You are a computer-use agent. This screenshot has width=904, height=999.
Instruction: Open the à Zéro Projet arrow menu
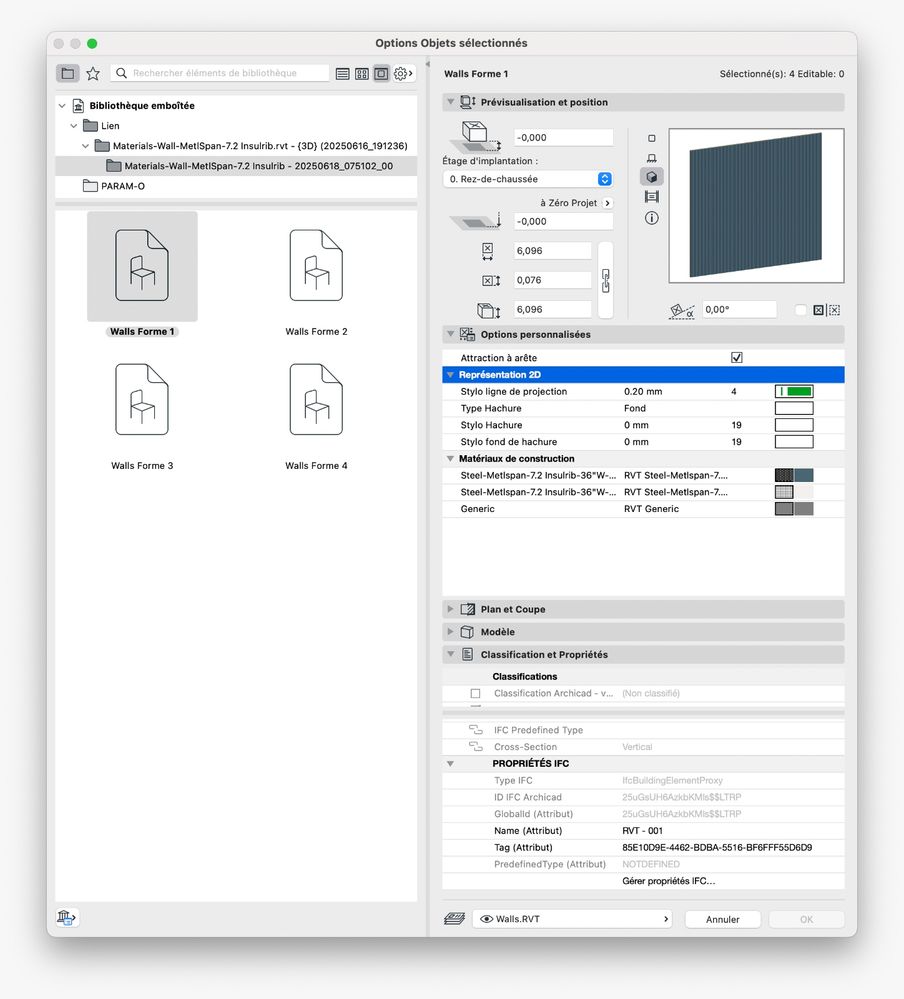click(607, 203)
